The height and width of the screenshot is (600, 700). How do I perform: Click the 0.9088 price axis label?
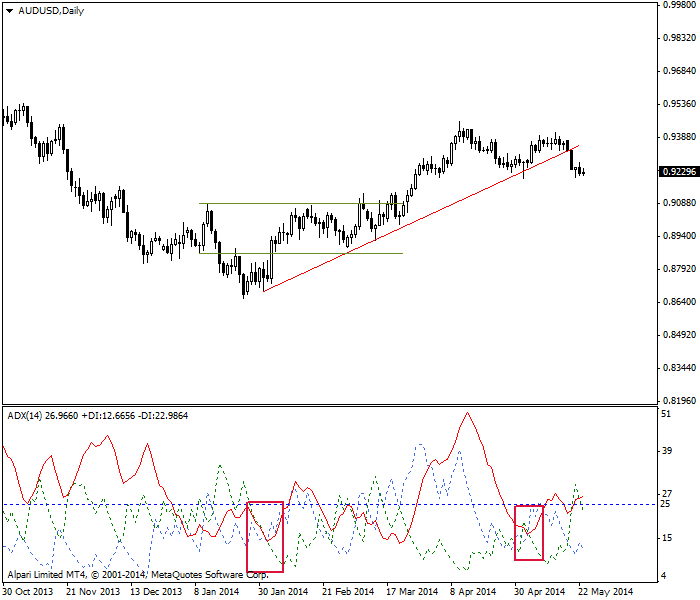[677, 204]
